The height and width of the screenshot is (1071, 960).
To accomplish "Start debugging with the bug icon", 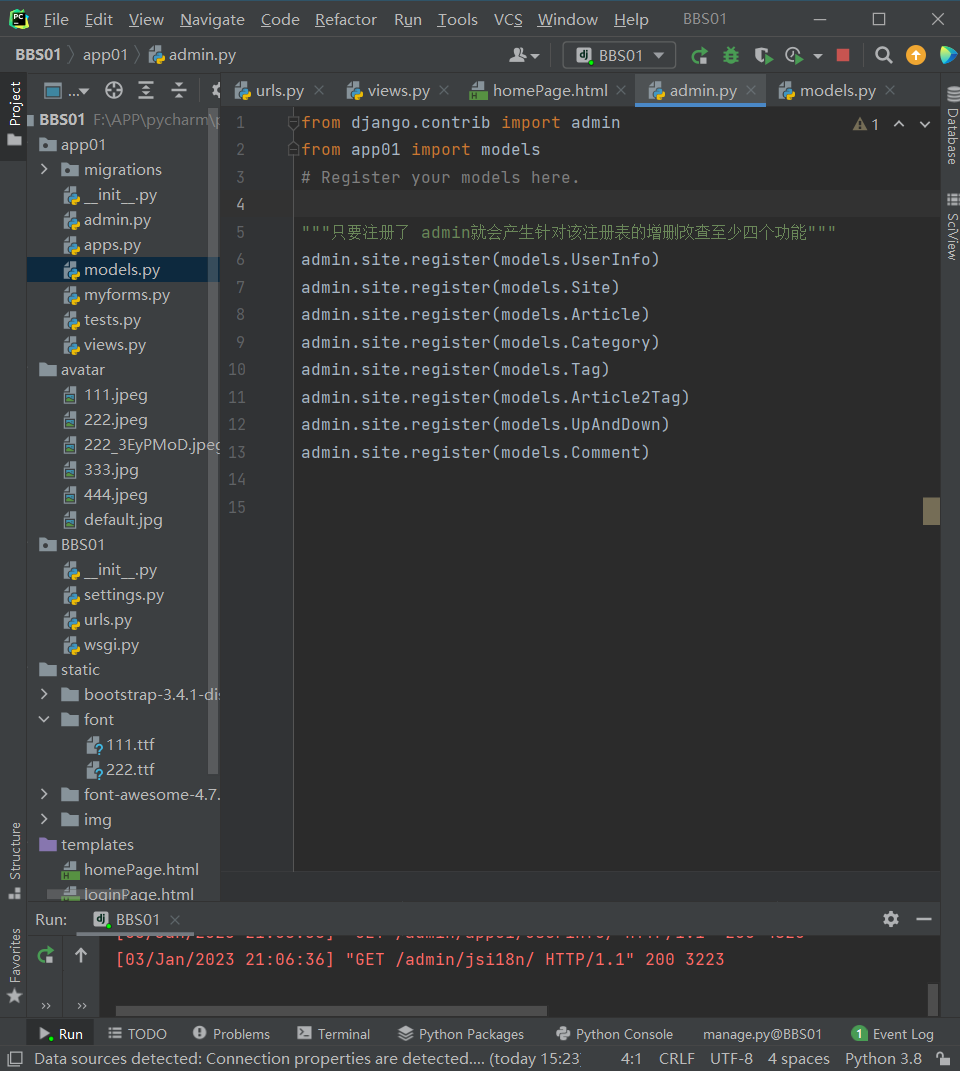I will (731, 56).
